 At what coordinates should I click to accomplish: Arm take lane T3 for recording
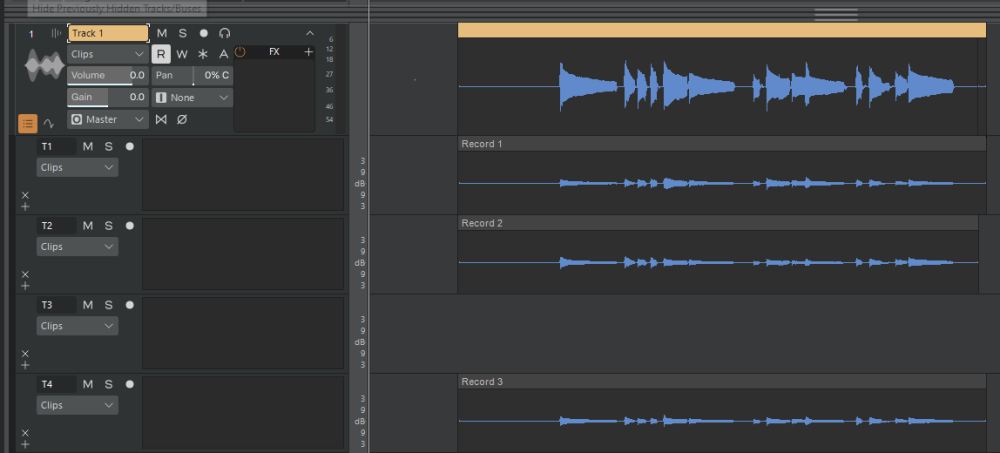(x=130, y=305)
